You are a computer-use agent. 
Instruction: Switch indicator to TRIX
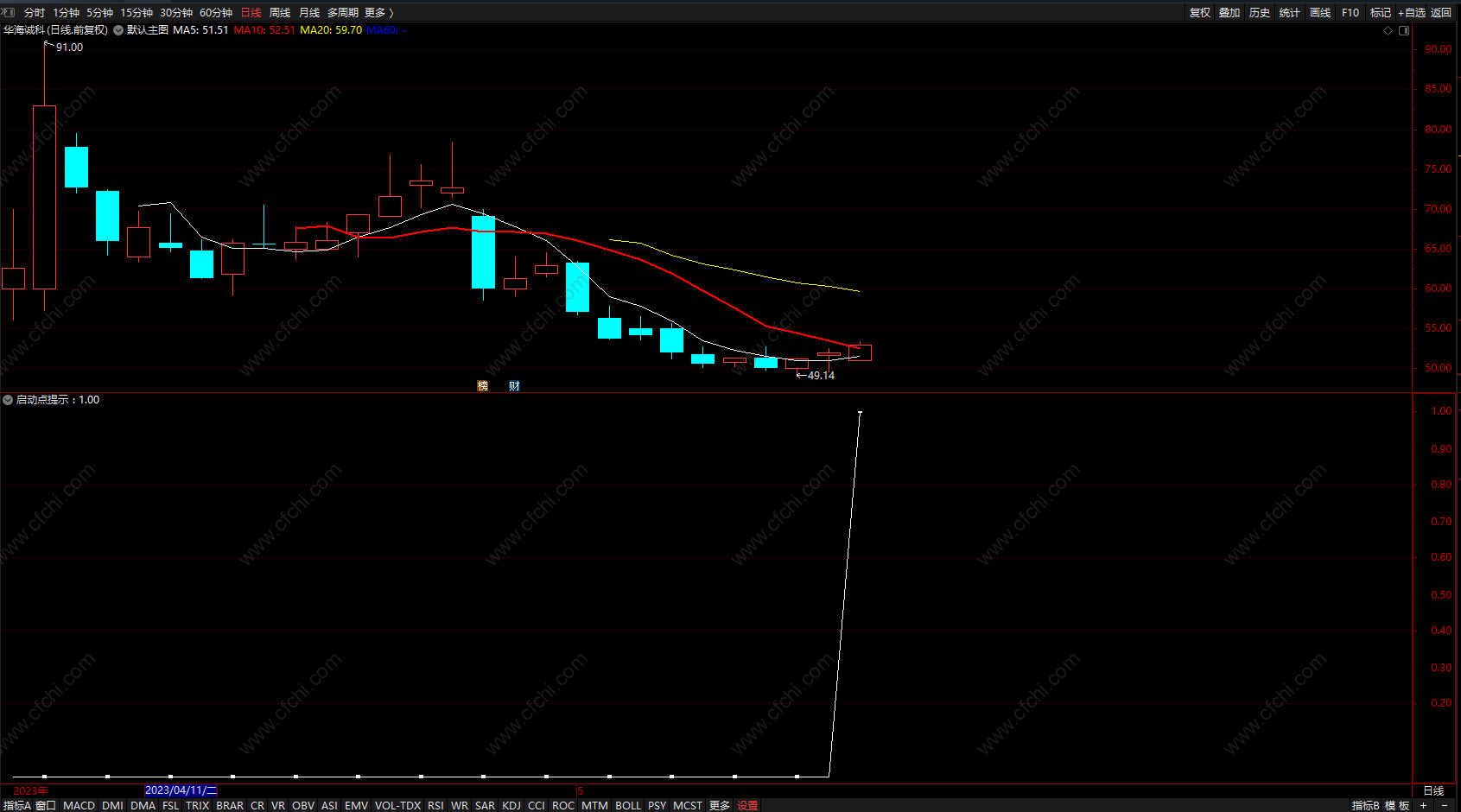point(198,805)
